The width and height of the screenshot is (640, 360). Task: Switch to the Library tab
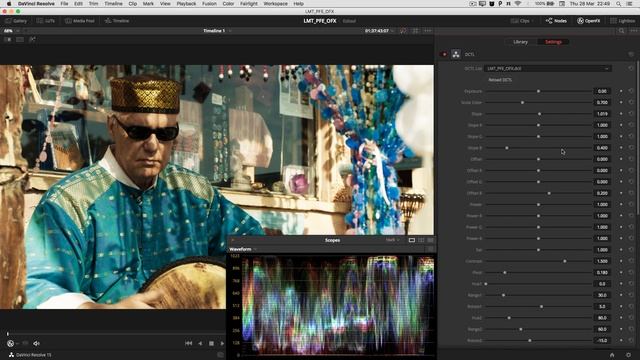coord(520,42)
